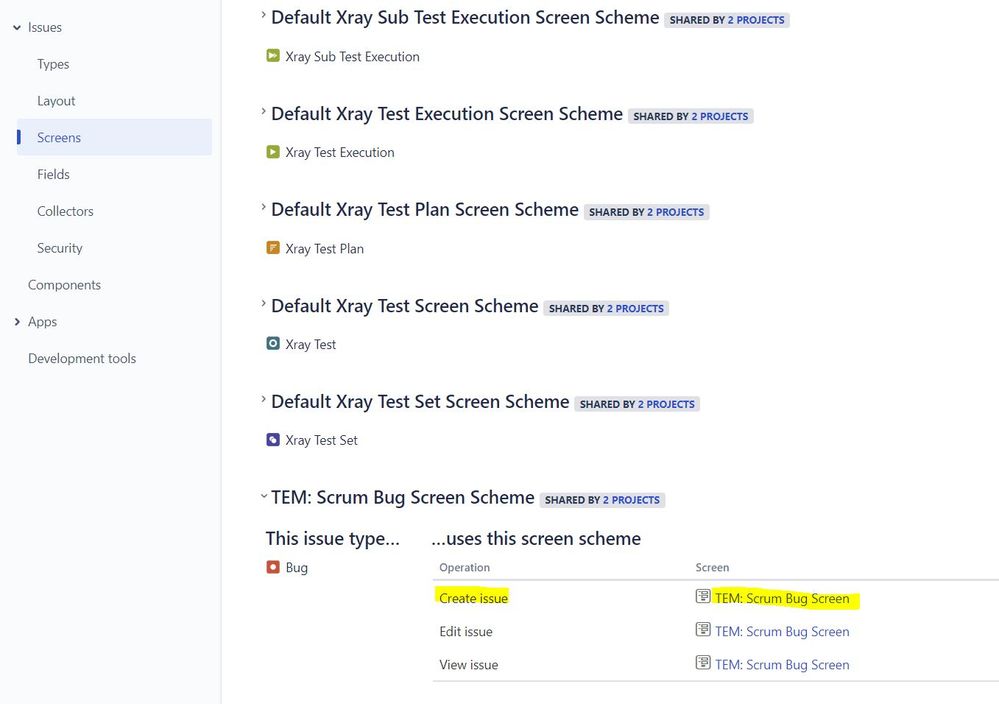999x704 pixels.
Task: Click the screen icon in View issue row
Action: [x=703, y=663]
